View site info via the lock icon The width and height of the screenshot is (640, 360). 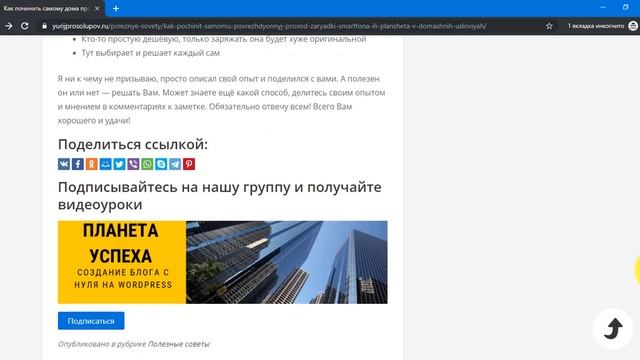44,26
